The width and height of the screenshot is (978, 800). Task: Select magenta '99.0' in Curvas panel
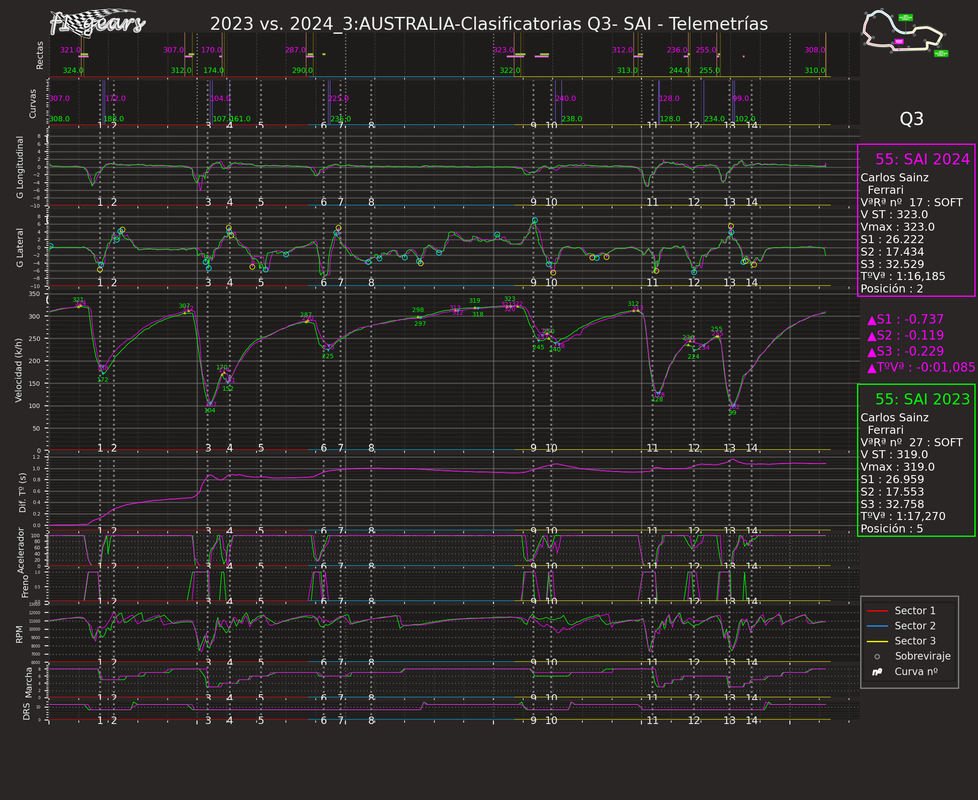[x=741, y=99]
